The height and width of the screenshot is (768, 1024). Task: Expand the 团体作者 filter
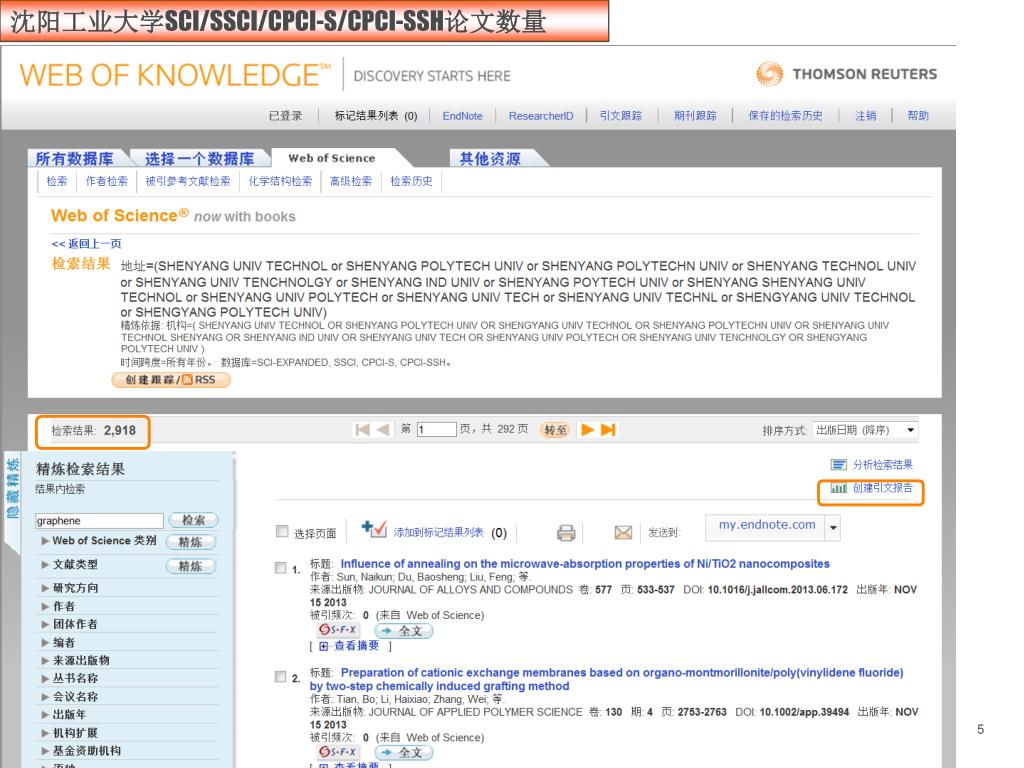pyautogui.click(x=45, y=624)
